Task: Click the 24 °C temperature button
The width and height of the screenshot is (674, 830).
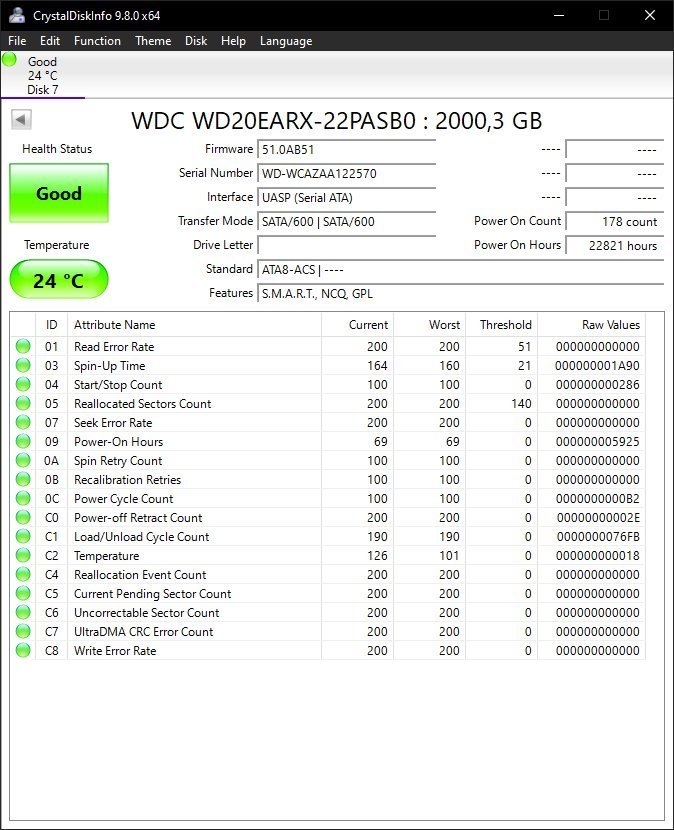Action: [x=58, y=281]
